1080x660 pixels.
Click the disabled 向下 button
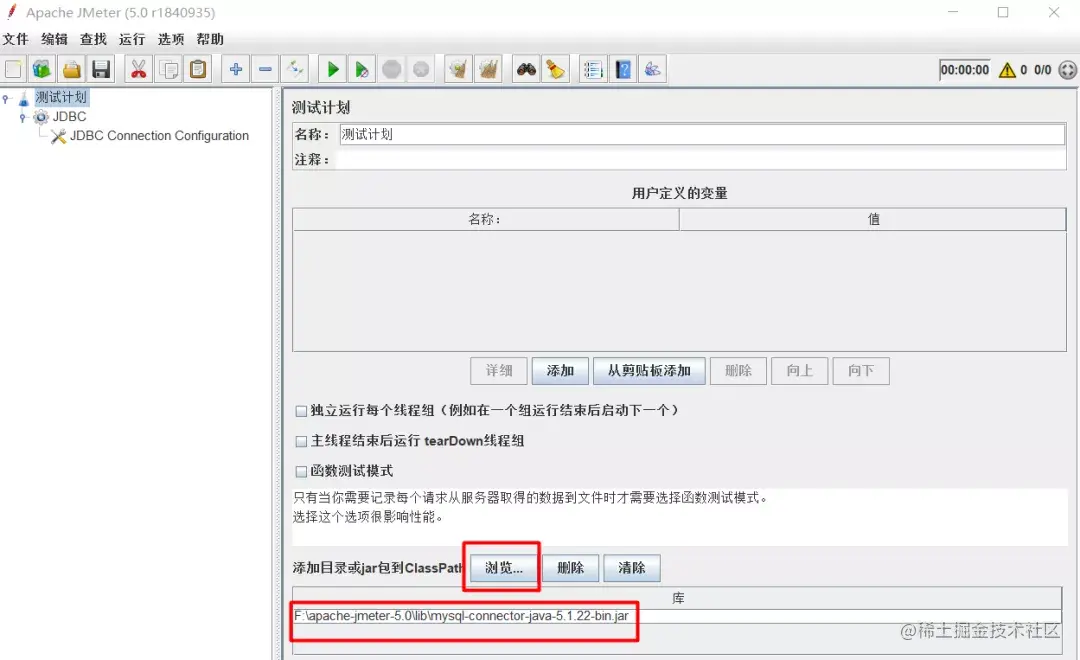[x=861, y=371]
